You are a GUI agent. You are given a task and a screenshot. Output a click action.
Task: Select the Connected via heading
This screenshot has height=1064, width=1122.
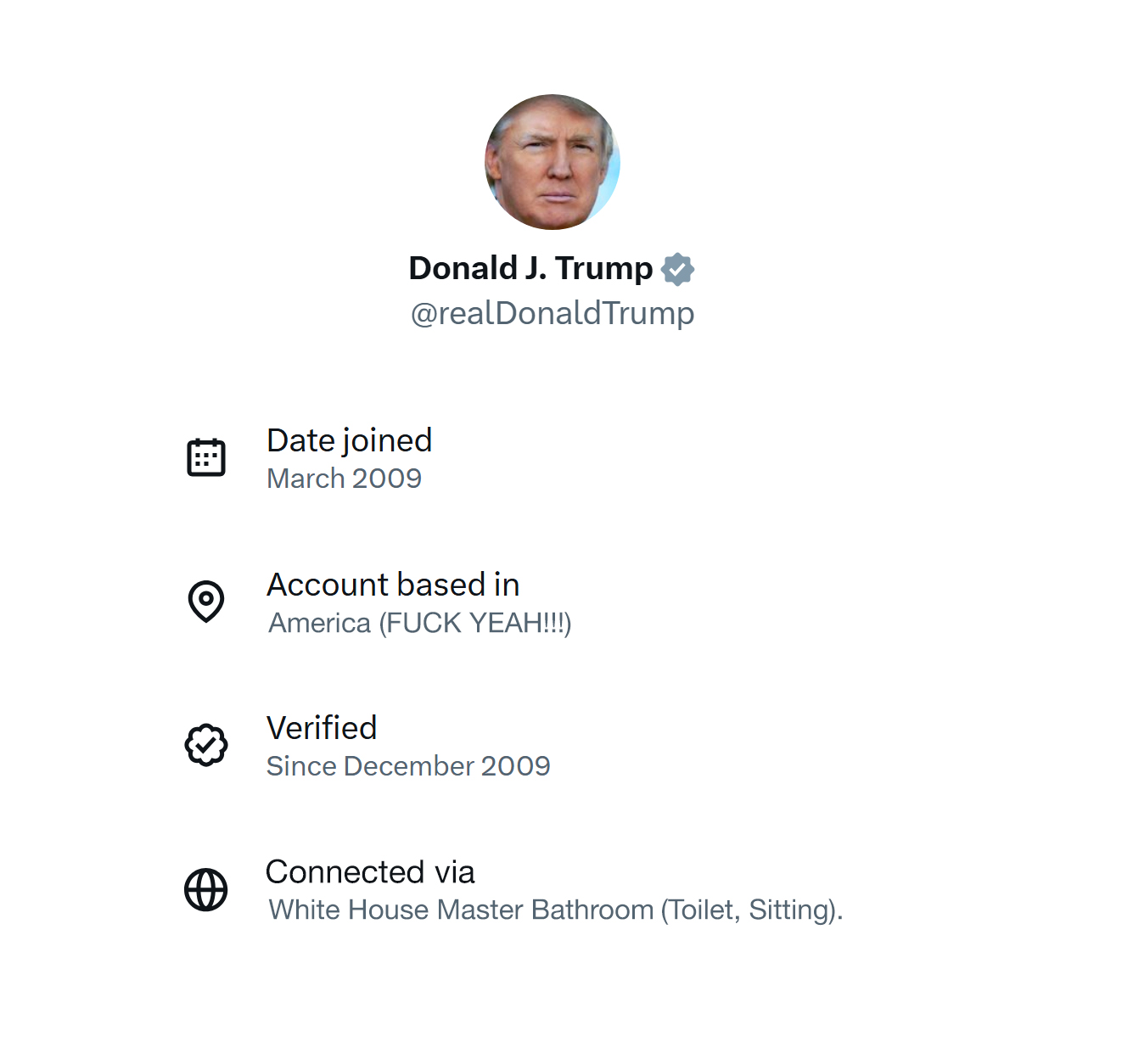click(x=370, y=872)
